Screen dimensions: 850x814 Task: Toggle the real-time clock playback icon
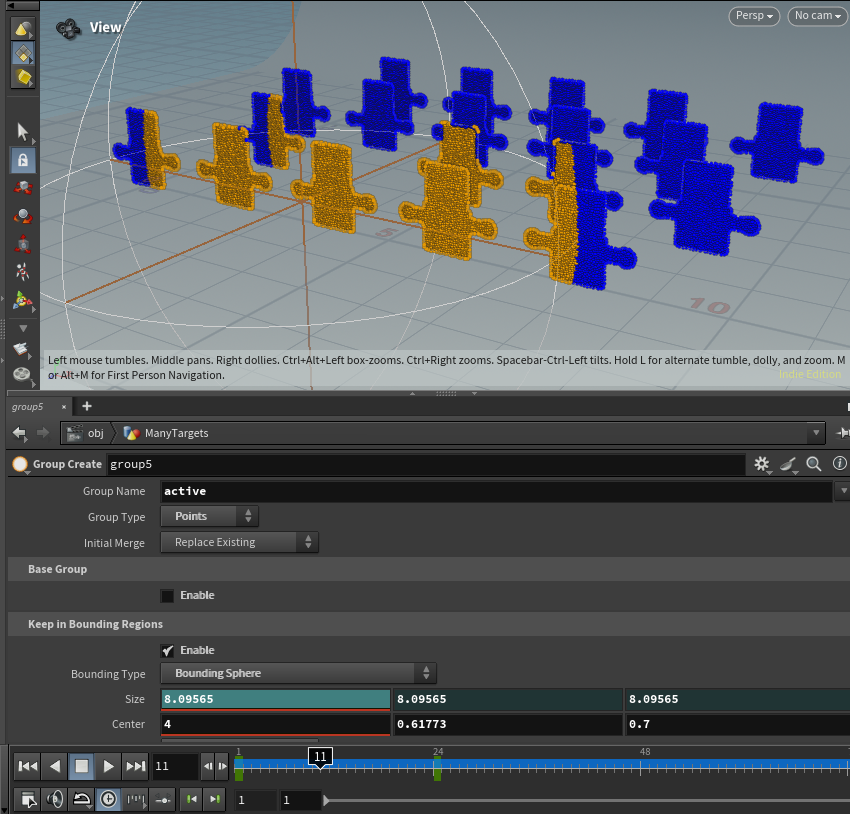pos(107,799)
